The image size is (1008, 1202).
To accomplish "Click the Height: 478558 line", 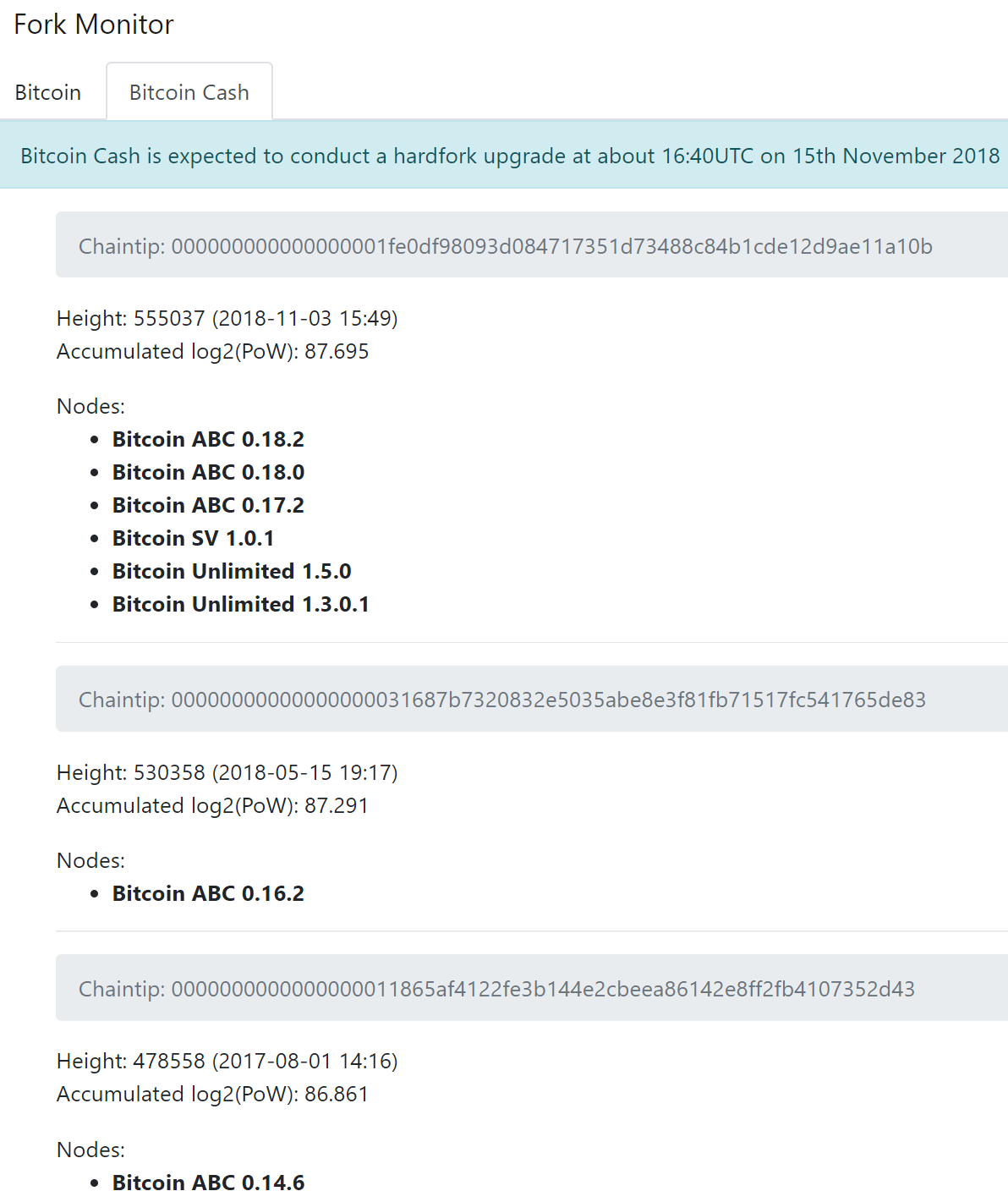I will tap(227, 1061).
